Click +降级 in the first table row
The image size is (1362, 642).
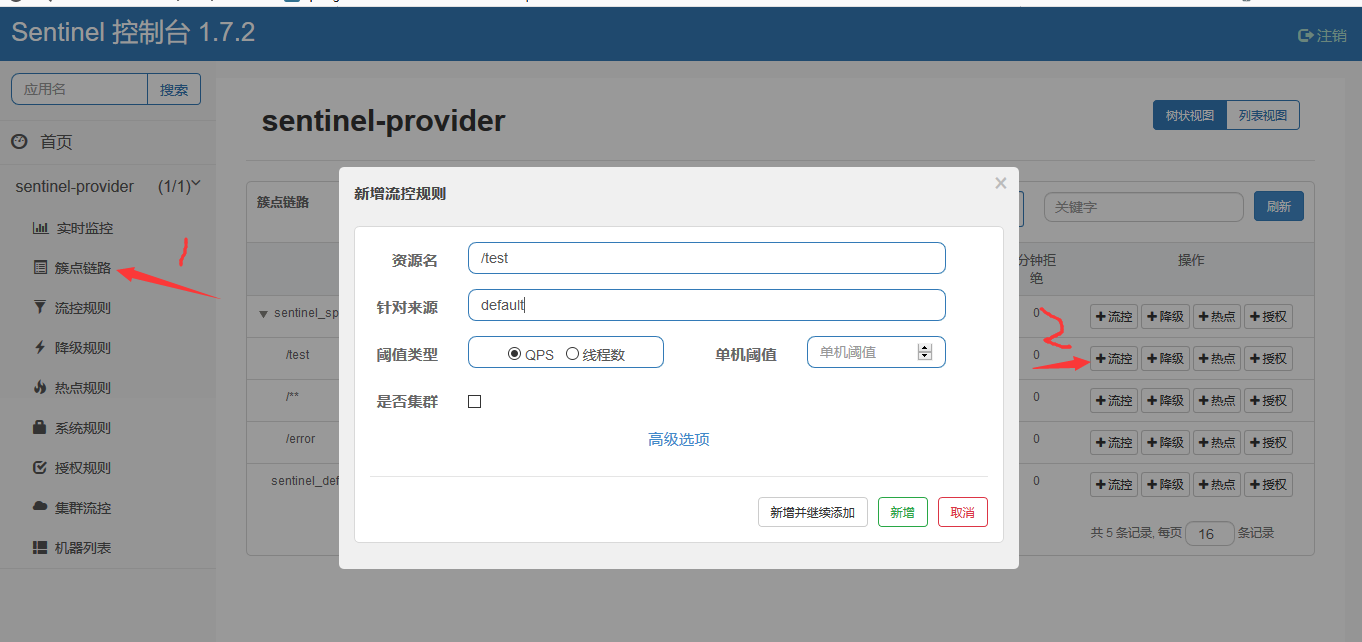click(x=1165, y=317)
